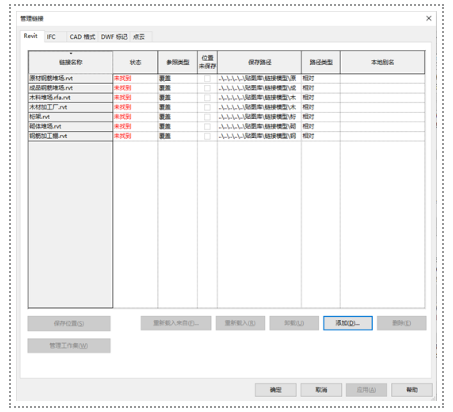The image size is (453, 412).
Task: Toggle 位置未保存 checkbox for 成品钢筋堆场.rvt
Action: pyautogui.click(x=207, y=88)
